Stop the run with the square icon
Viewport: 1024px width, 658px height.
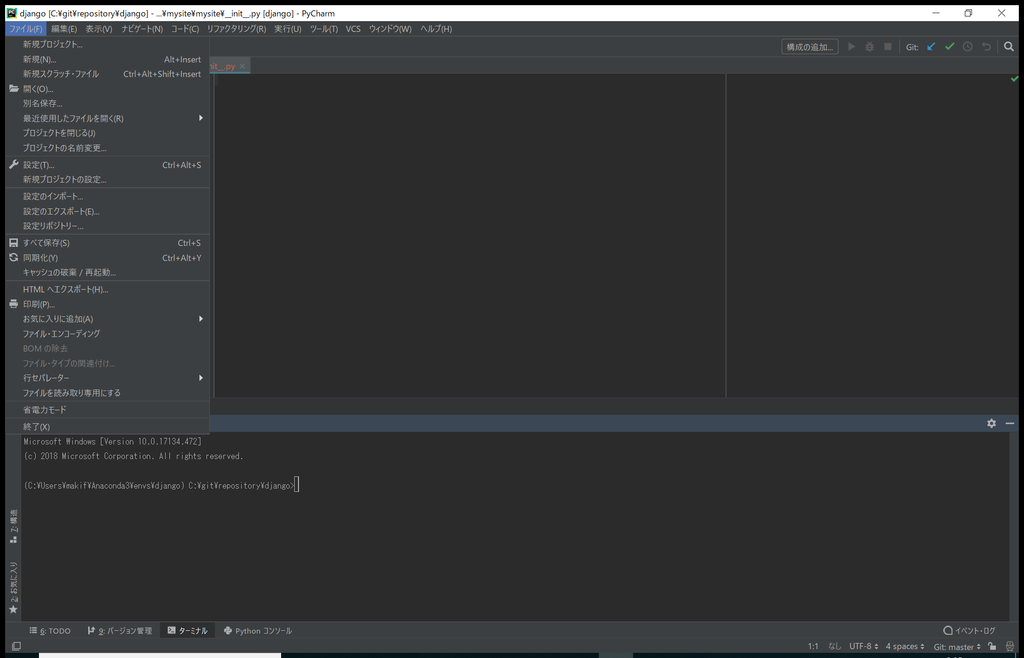pyautogui.click(x=888, y=47)
